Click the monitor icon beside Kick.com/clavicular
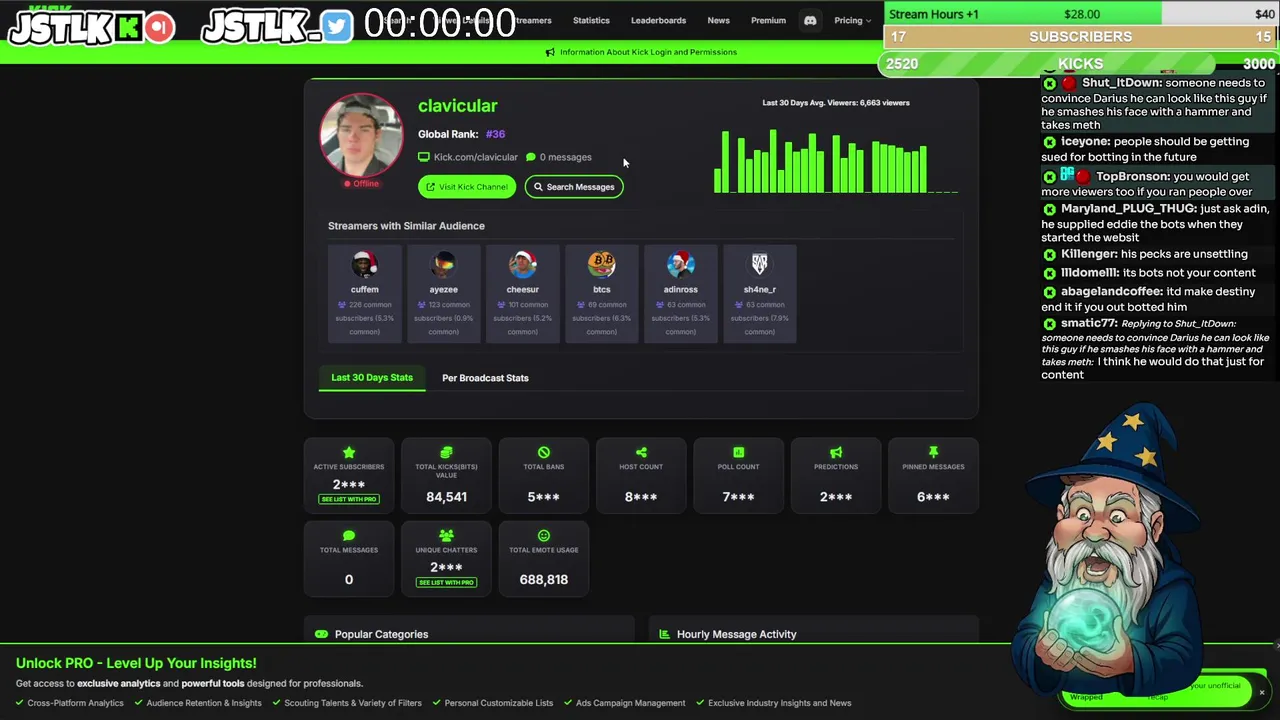Viewport: 1280px width, 720px height. point(424,157)
